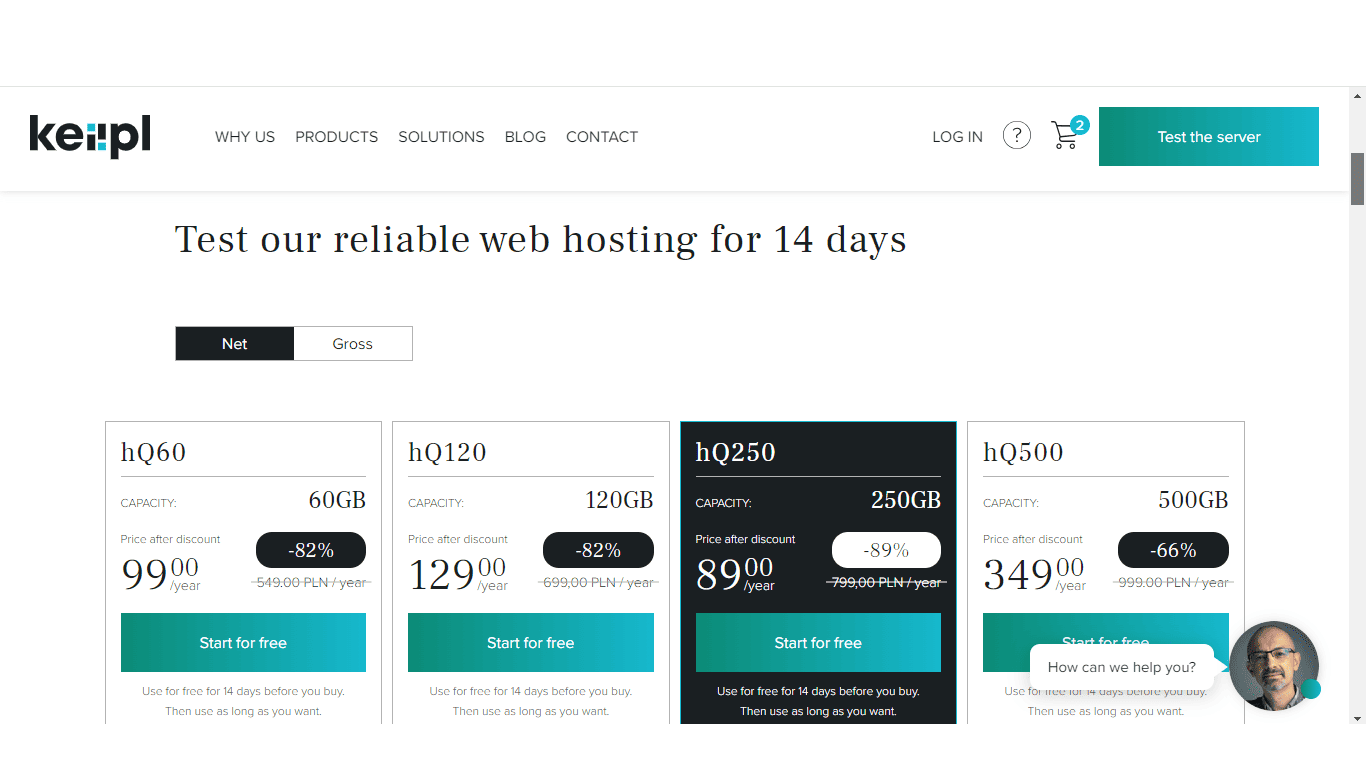The height and width of the screenshot is (768, 1366).
Task: Click the LOG IN link
Action: point(957,137)
